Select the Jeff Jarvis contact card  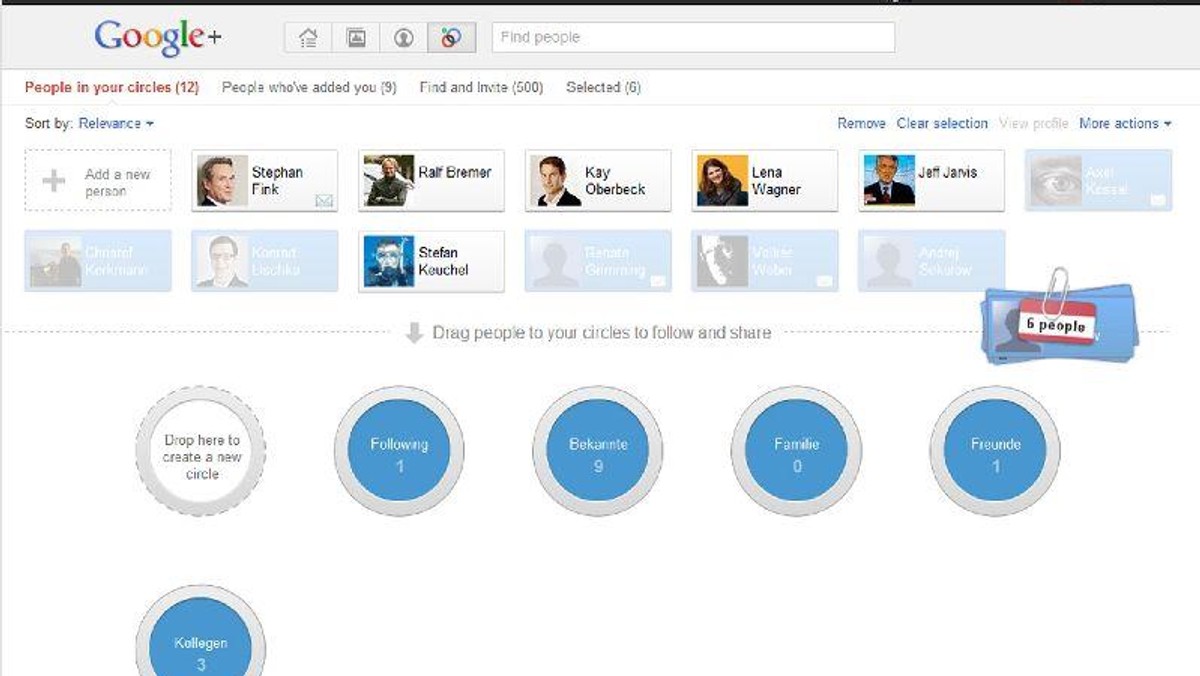click(931, 180)
